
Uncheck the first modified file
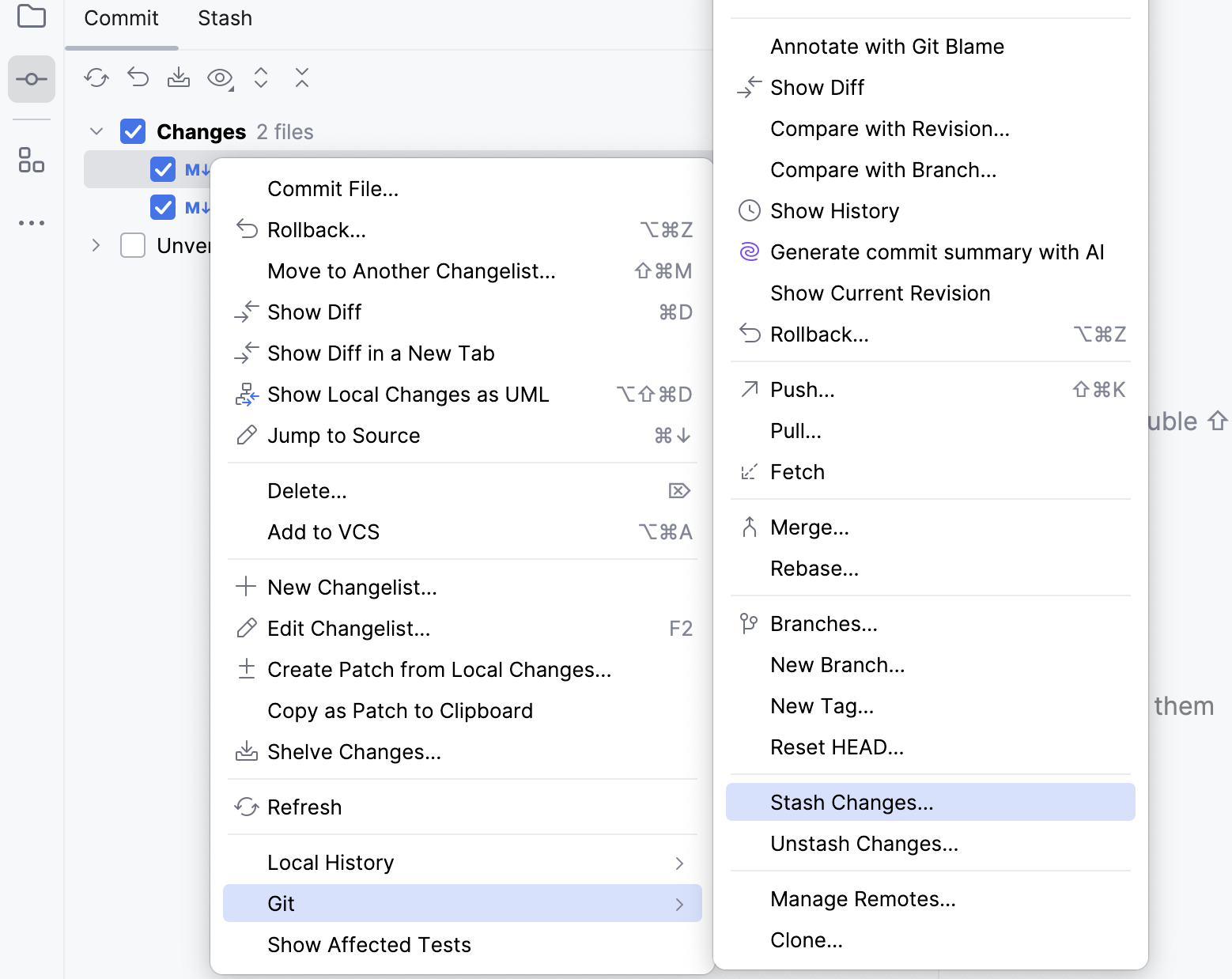(x=162, y=168)
